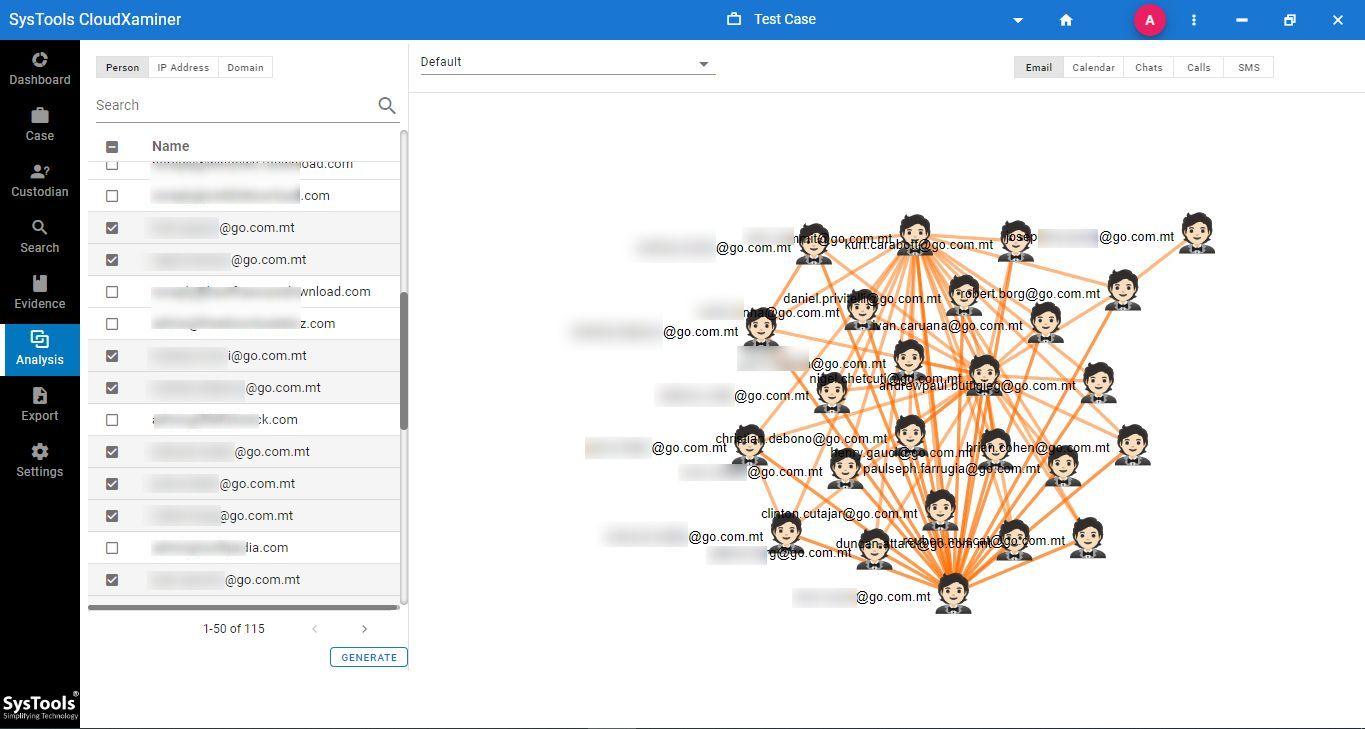Open Settings from the sidebar
Screen dimensions: 1365x729
click(x=40, y=460)
